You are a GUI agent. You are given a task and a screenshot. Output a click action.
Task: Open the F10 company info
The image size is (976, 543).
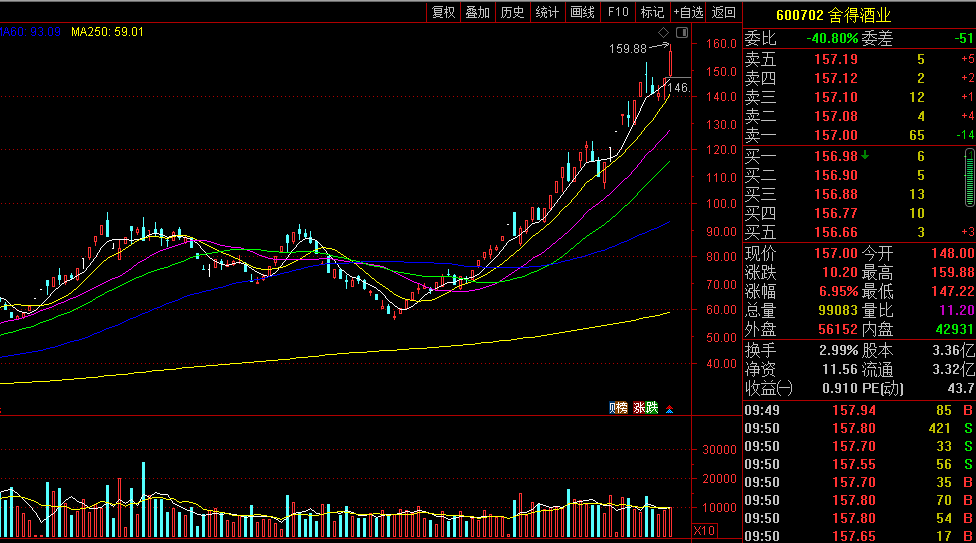click(618, 12)
